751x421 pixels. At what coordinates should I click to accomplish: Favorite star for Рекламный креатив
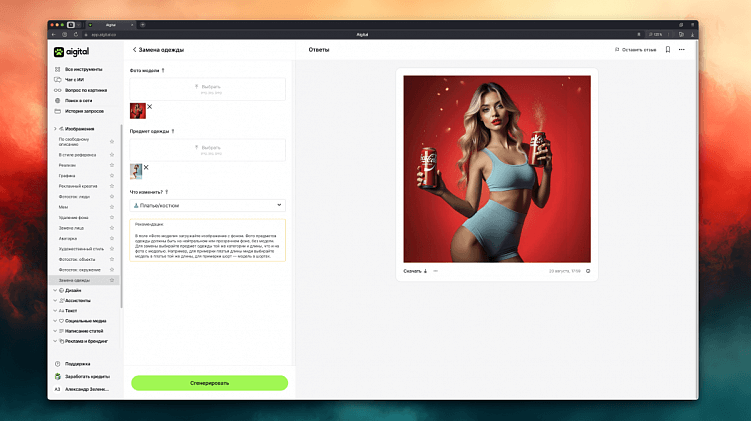(112, 186)
